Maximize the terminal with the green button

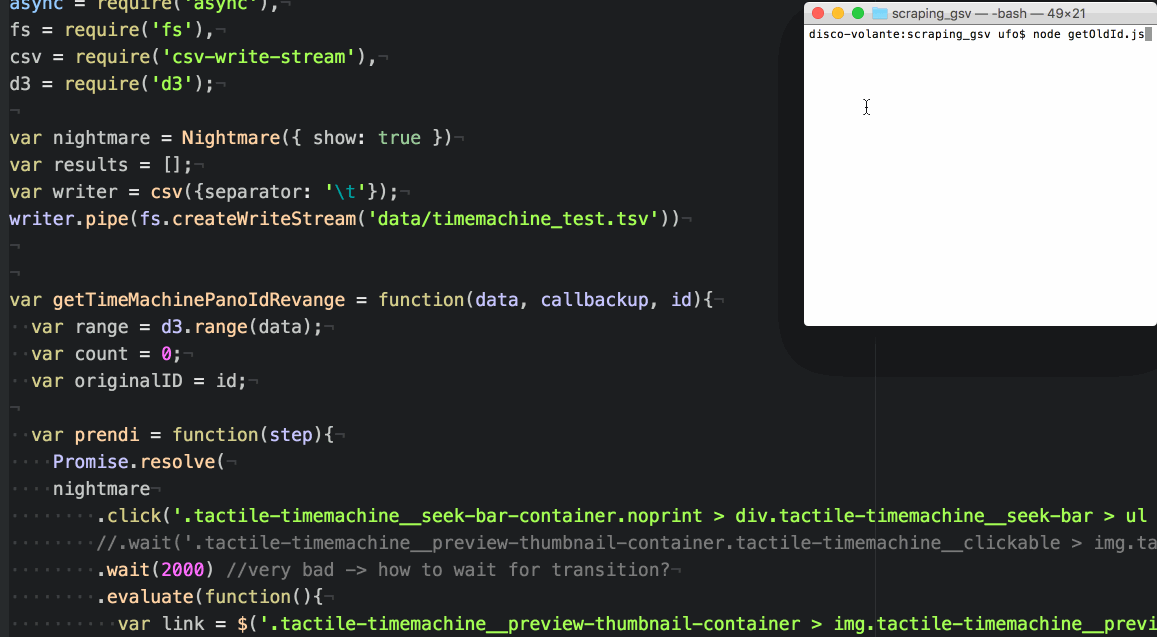click(857, 13)
